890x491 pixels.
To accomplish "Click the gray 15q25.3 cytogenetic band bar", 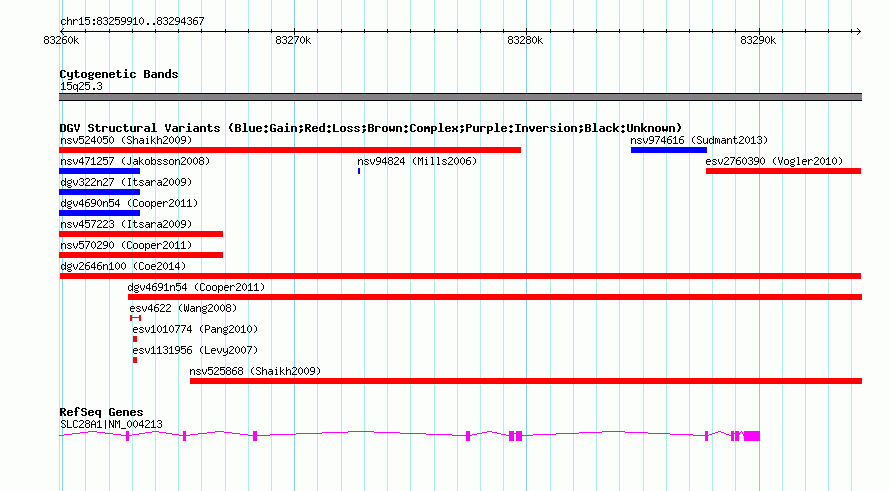I will pyautogui.click(x=460, y=97).
